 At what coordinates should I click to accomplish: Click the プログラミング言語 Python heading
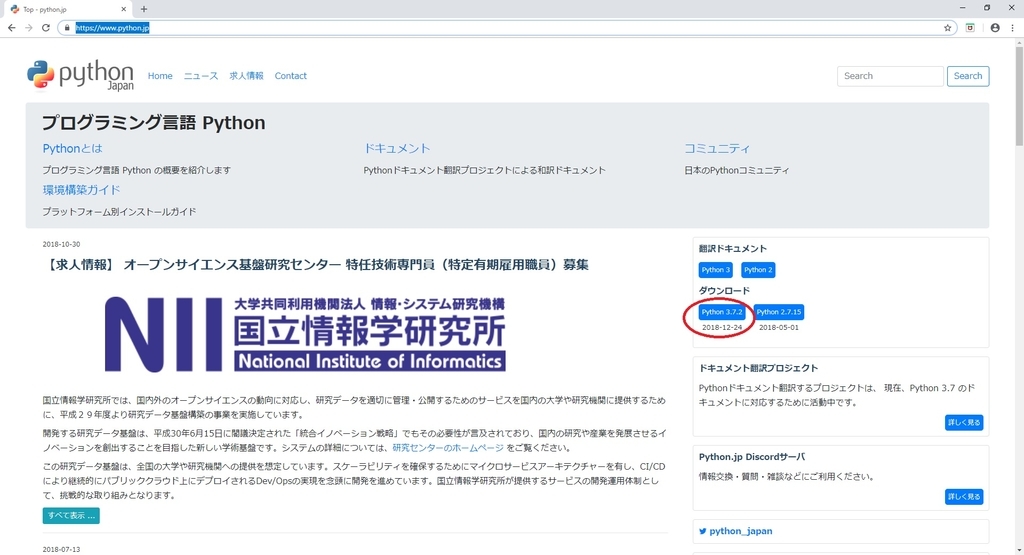[153, 123]
